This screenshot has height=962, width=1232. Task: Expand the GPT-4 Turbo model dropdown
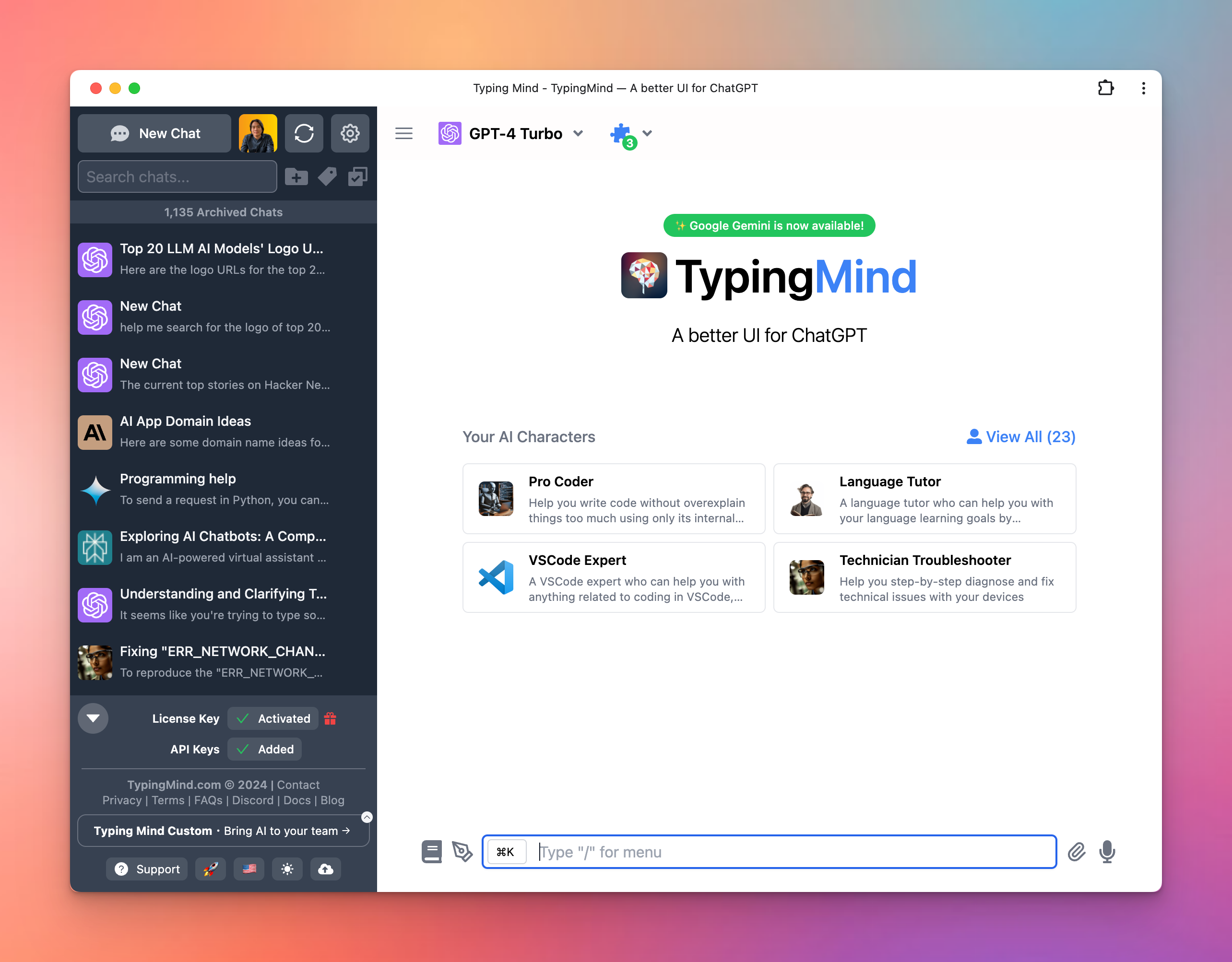point(579,133)
